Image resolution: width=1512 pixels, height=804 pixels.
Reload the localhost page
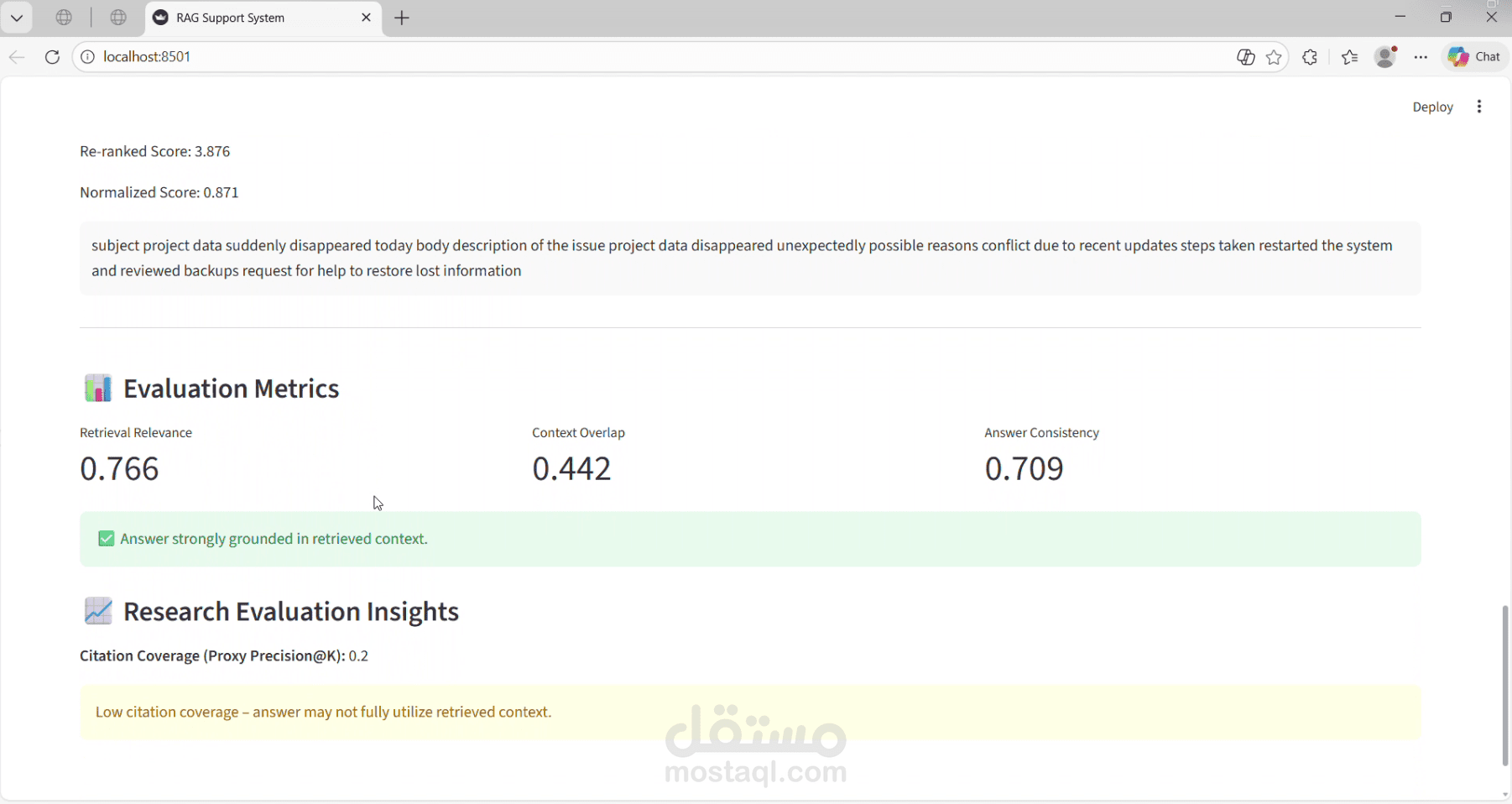(x=52, y=57)
